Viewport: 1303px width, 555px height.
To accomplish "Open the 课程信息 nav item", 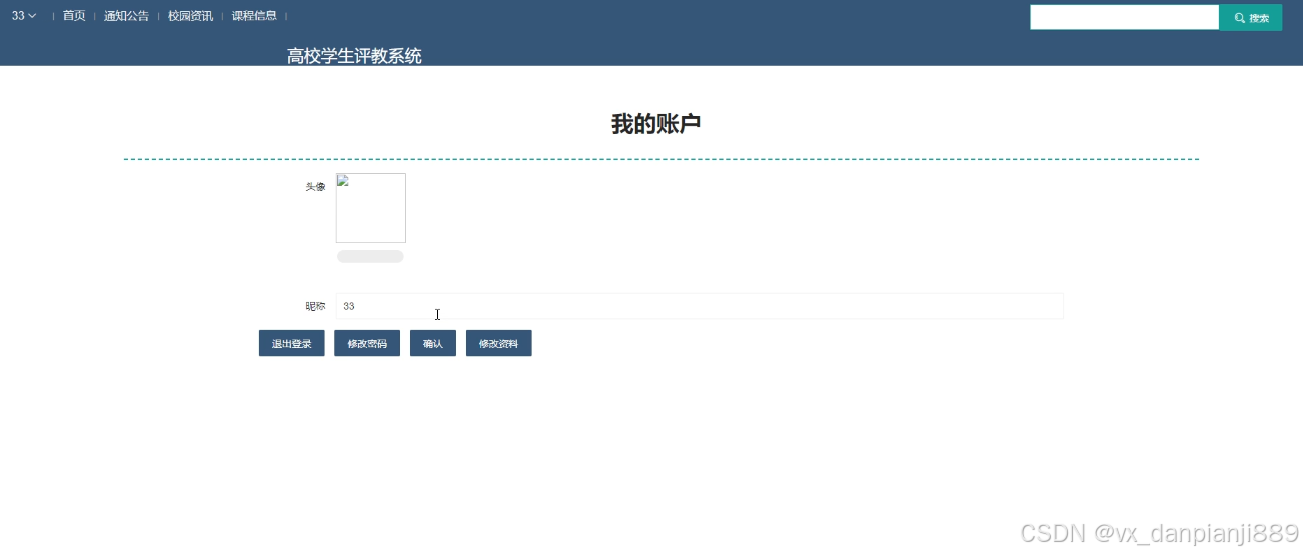I will 254,16.
